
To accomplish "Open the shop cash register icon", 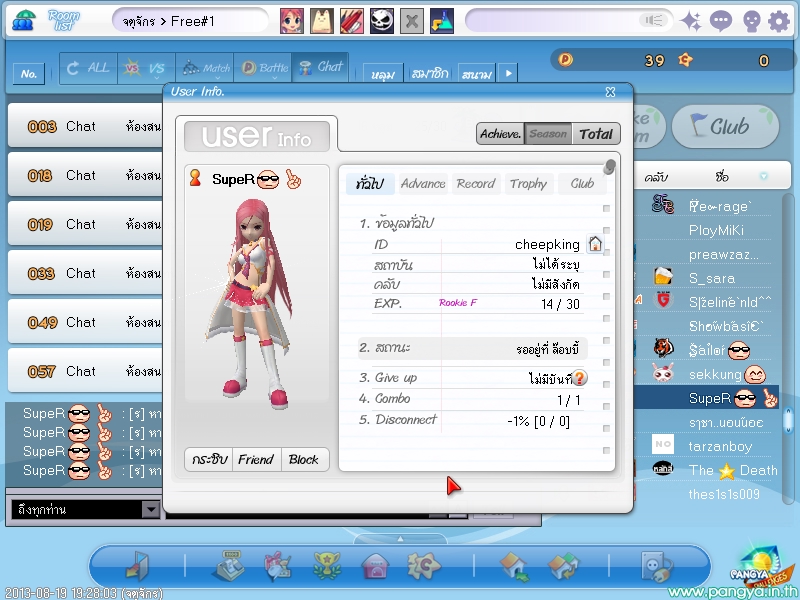I will click(x=228, y=566).
